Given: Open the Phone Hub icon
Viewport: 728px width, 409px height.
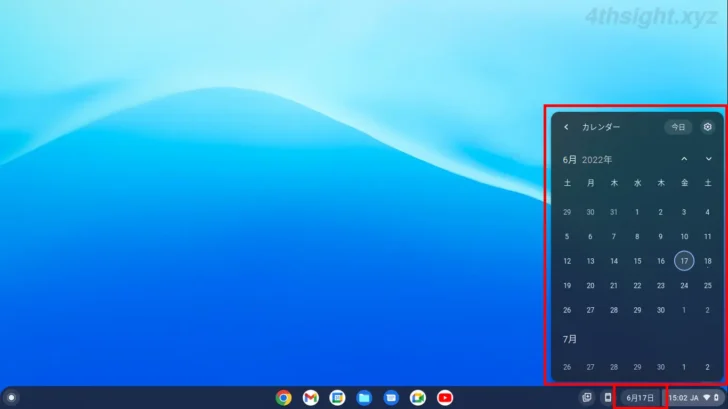Looking at the screenshot, I should (x=607, y=397).
